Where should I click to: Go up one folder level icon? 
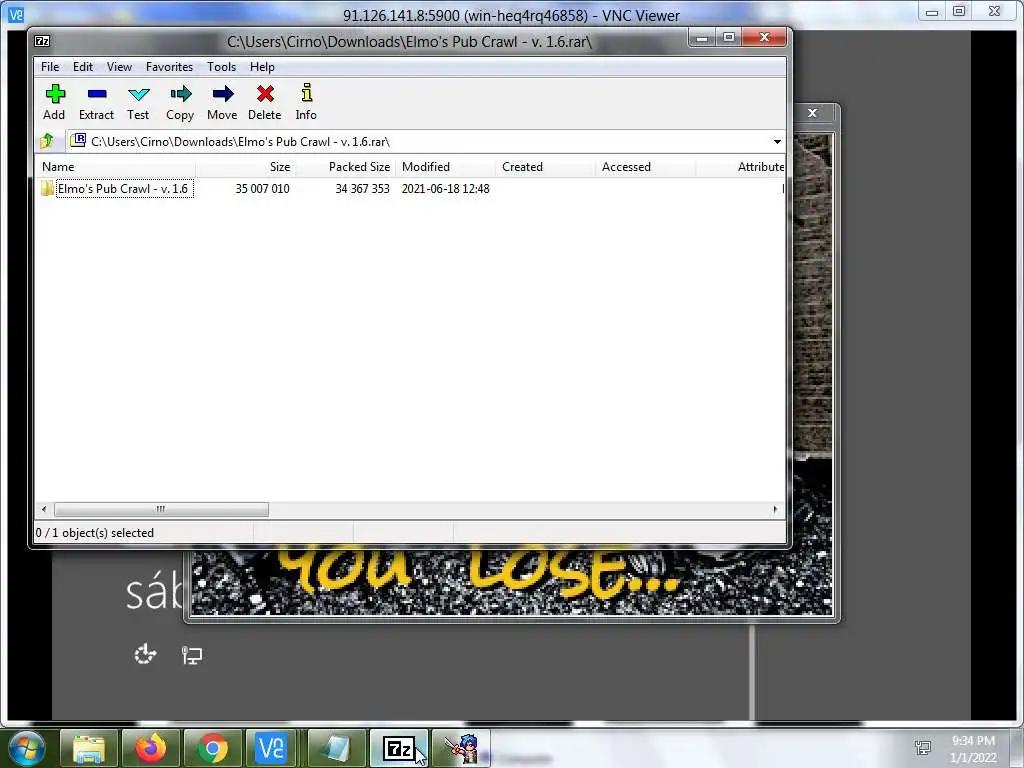[47, 141]
